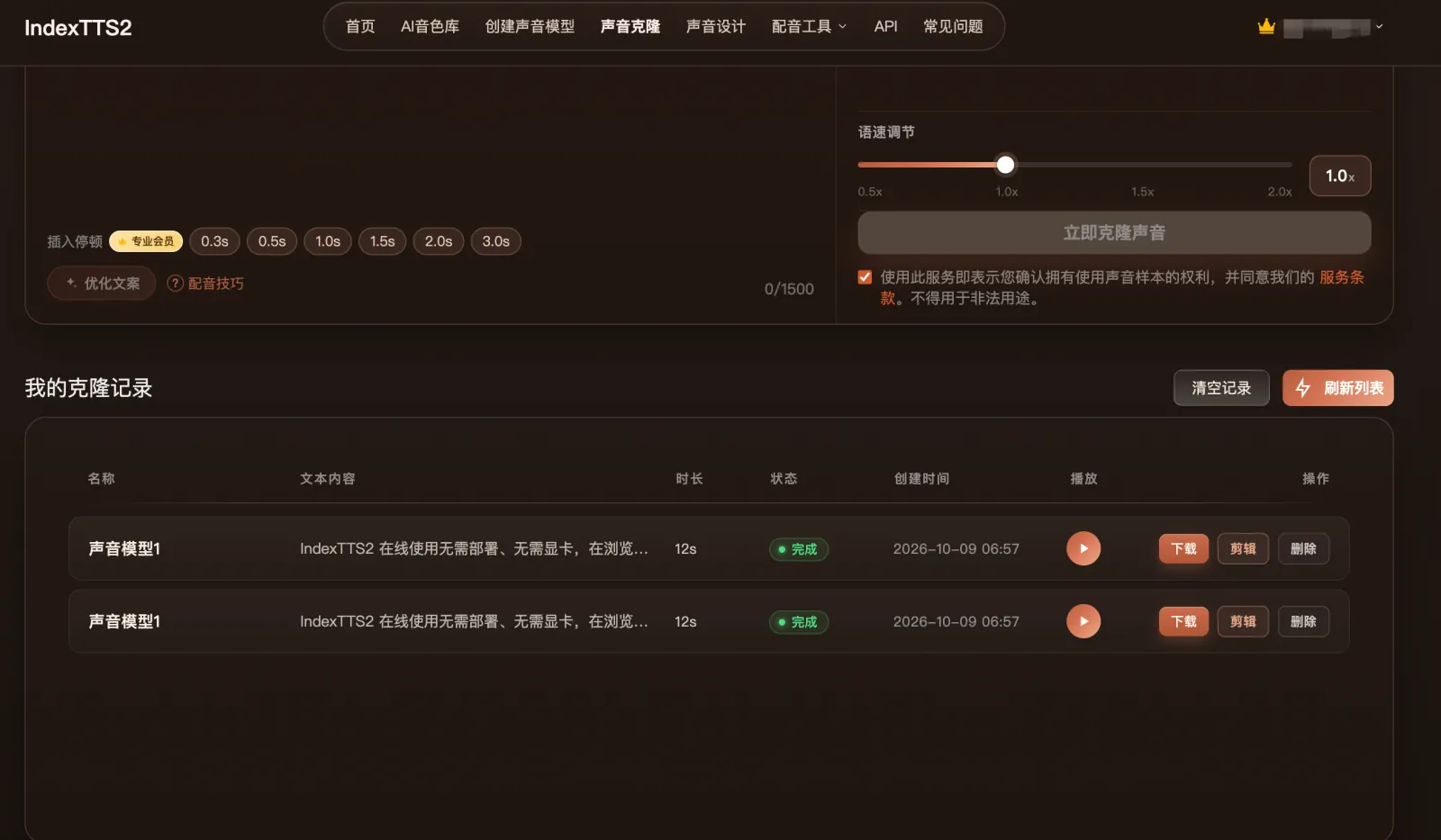
Task: Open the 服务条款 link
Action: (1342, 277)
